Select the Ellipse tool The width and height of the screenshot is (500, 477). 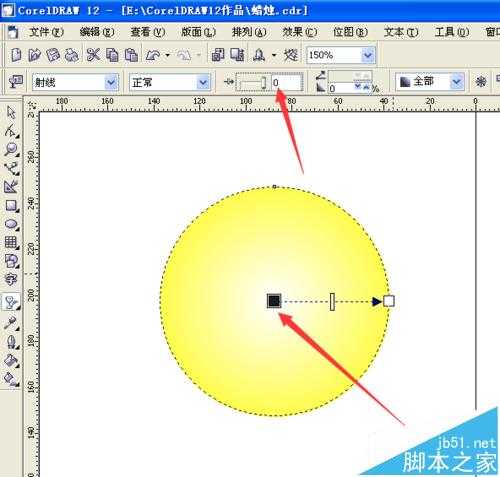tap(11, 224)
